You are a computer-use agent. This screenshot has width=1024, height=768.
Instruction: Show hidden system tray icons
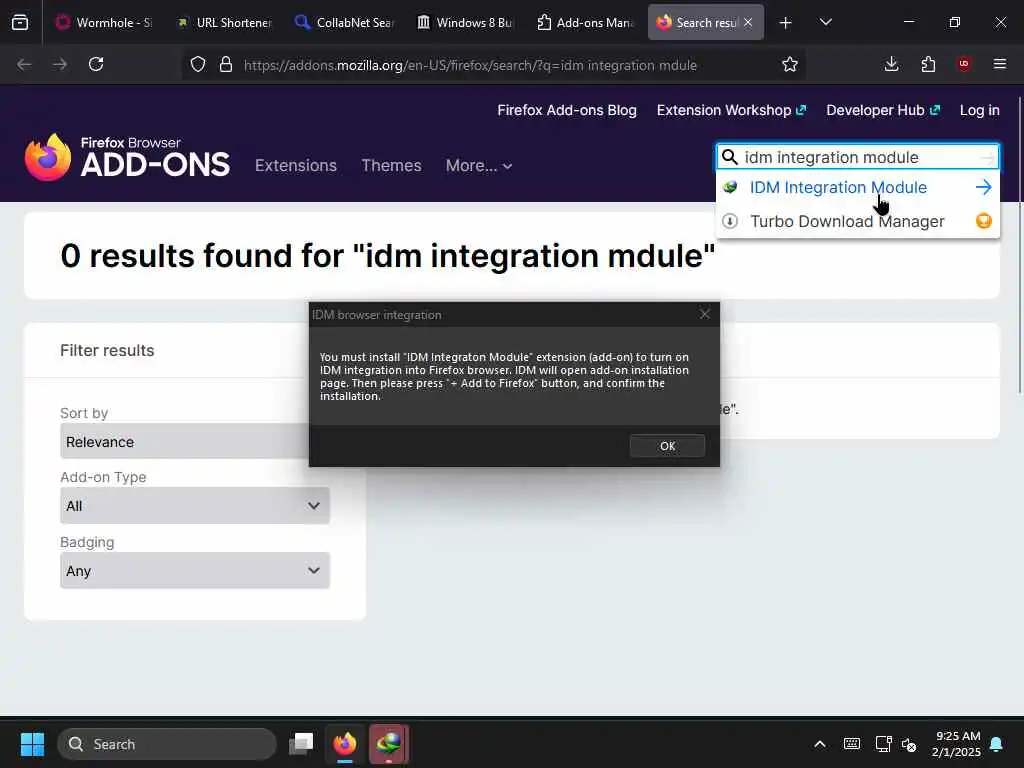(820, 744)
